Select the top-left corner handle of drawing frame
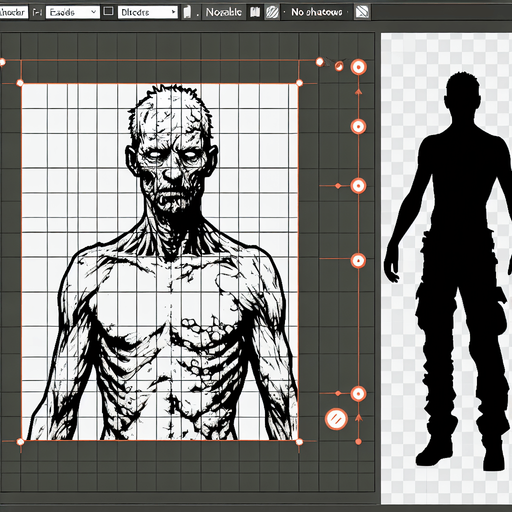The height and width of the screenshot is (512, 512). point(20,83)
